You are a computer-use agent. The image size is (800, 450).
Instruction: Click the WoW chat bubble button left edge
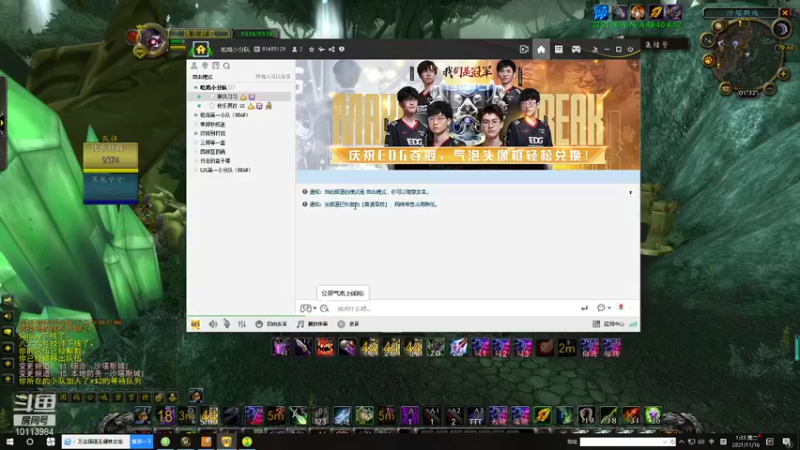coord(8,332)
